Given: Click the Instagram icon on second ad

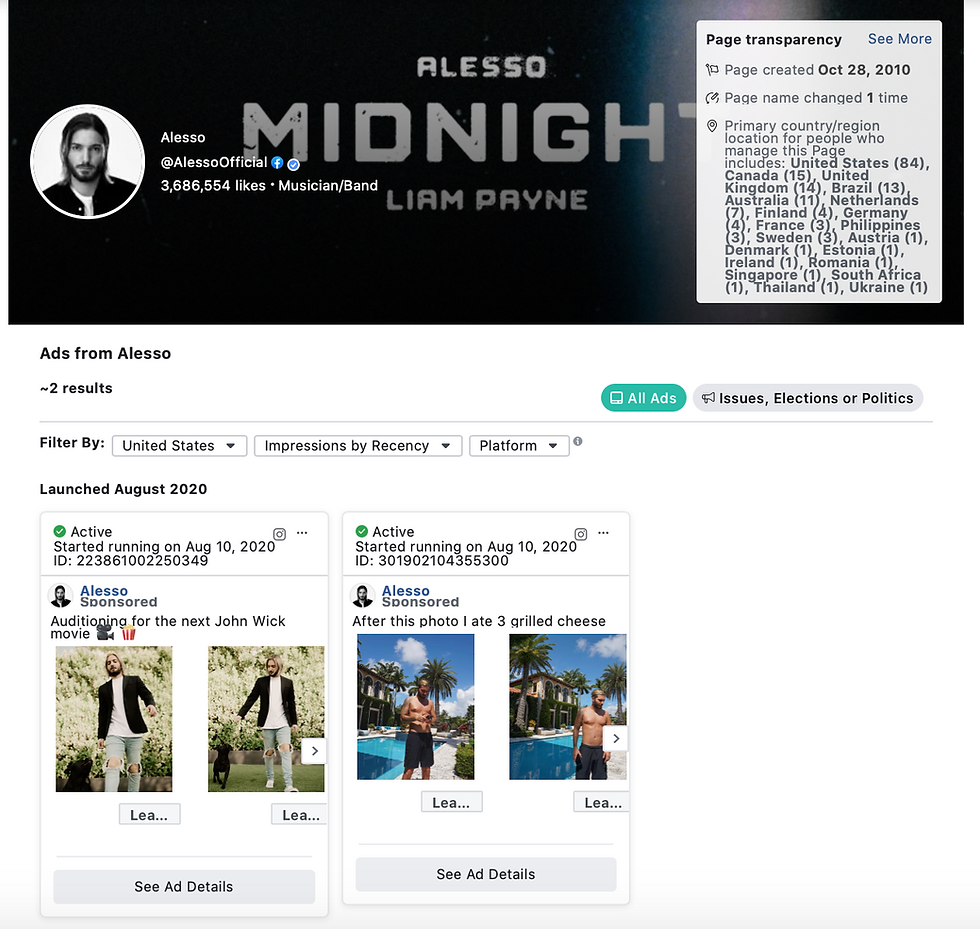Looking at the screenshot, I should click(x=581, y=534).
